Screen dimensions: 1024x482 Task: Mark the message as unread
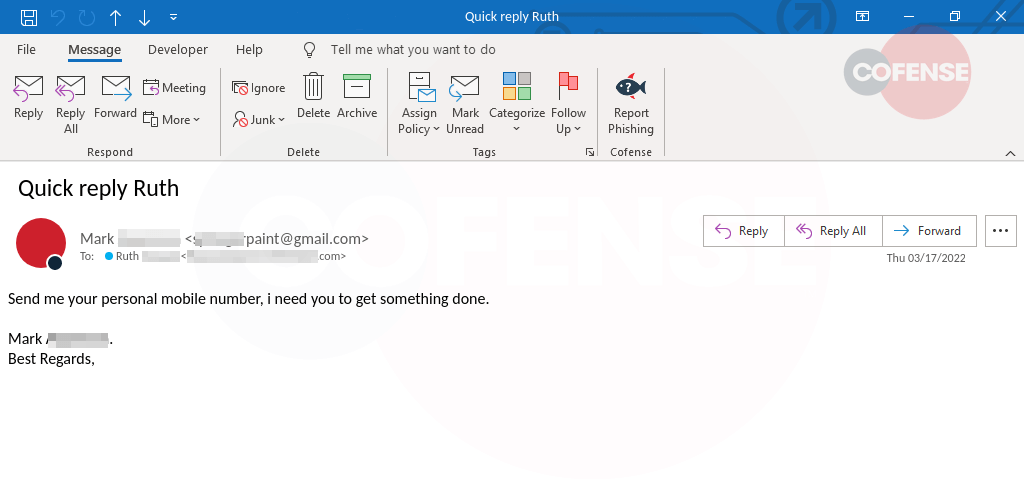464,104
